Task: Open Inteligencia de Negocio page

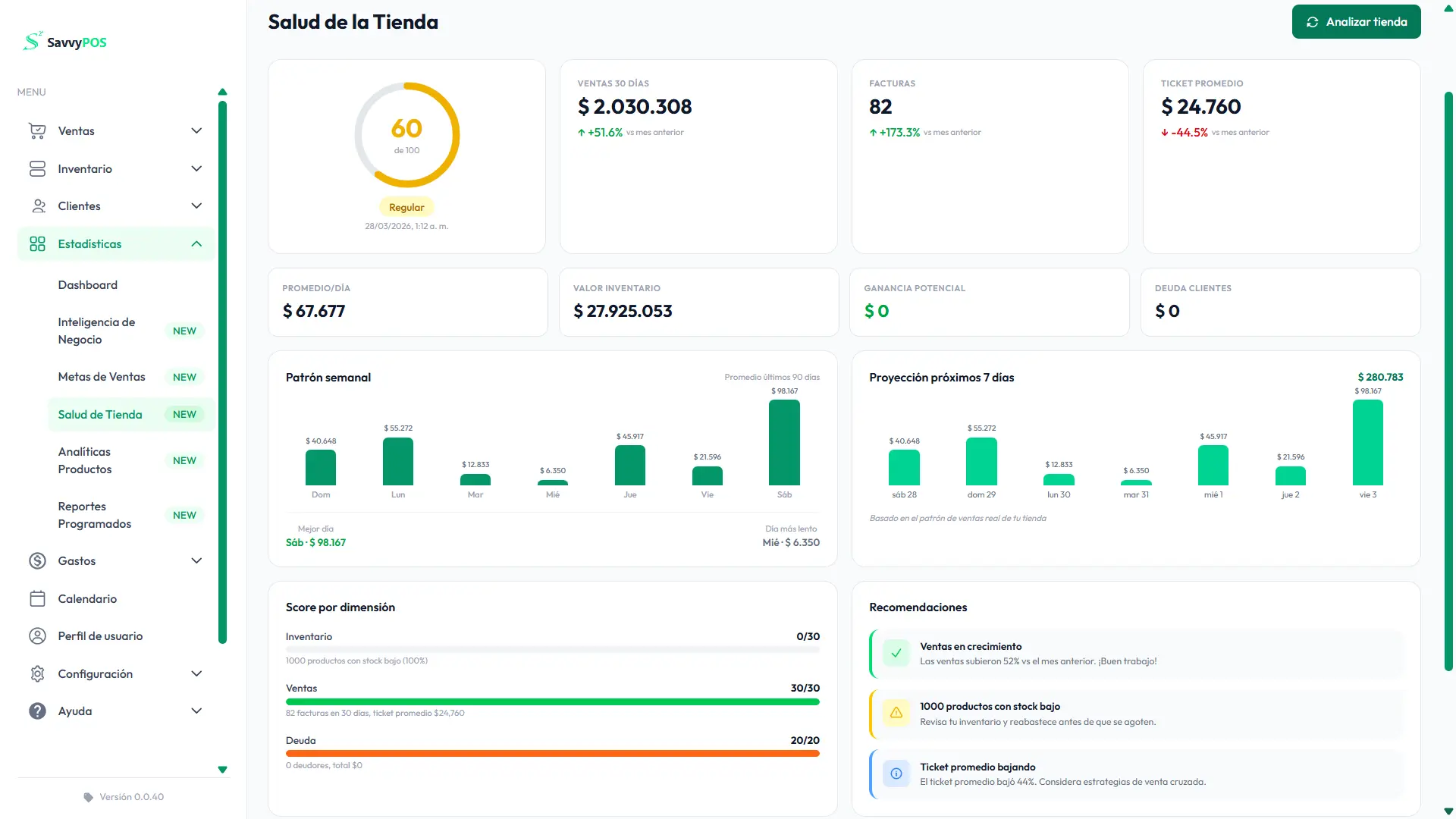Action: tap(96, 331)
